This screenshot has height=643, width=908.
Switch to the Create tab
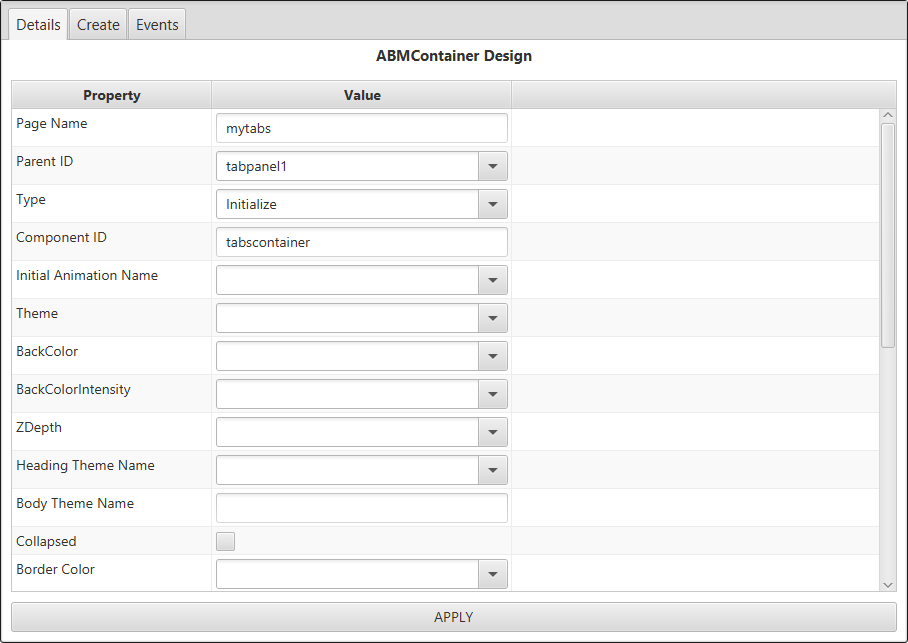point(98,25)
